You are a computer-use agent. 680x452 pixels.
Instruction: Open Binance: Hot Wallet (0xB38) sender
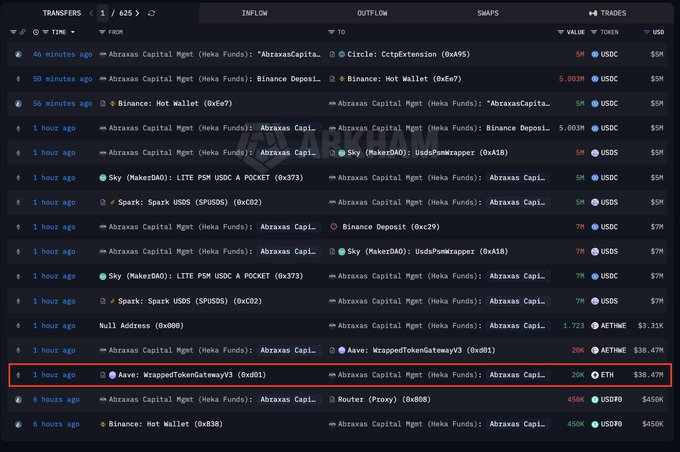[x=166, y=424]
